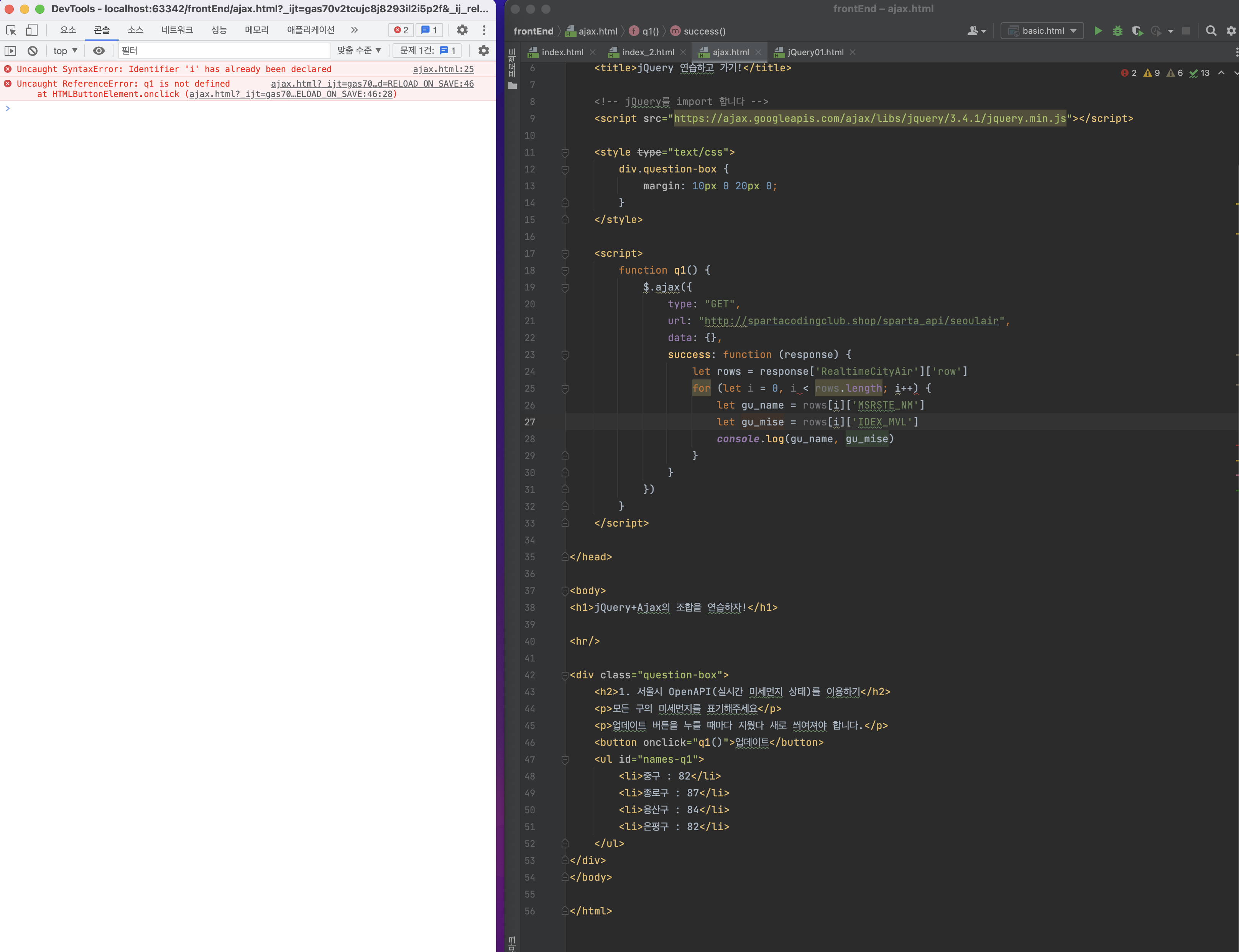Focus the console 필터 filter field
Screen dimensions: 1239x952
224,51
